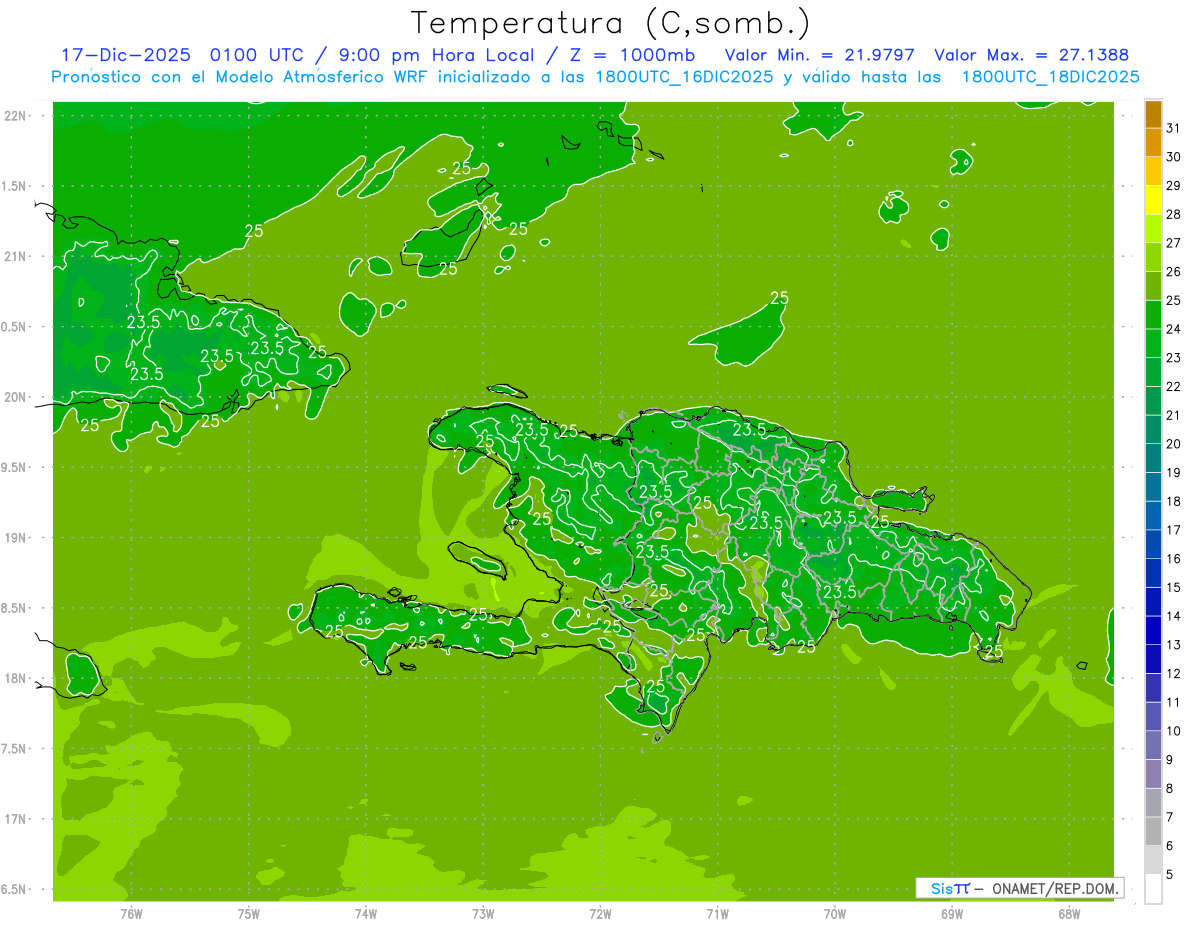
Task: Click the '68W' longitude axis label
Action: [x=1069, y=913]
